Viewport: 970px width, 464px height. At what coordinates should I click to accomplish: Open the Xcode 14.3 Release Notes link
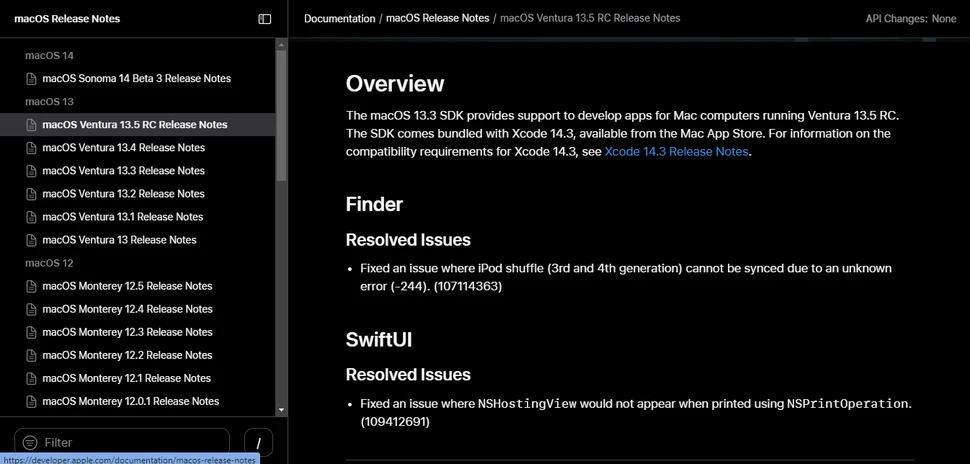point(676,152)
